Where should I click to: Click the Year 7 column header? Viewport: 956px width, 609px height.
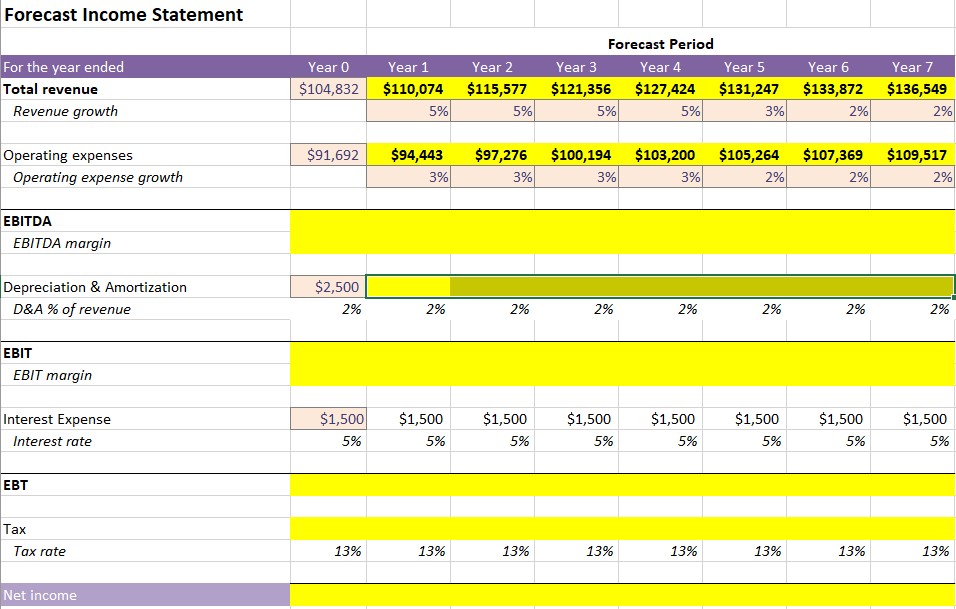[913, 66]
